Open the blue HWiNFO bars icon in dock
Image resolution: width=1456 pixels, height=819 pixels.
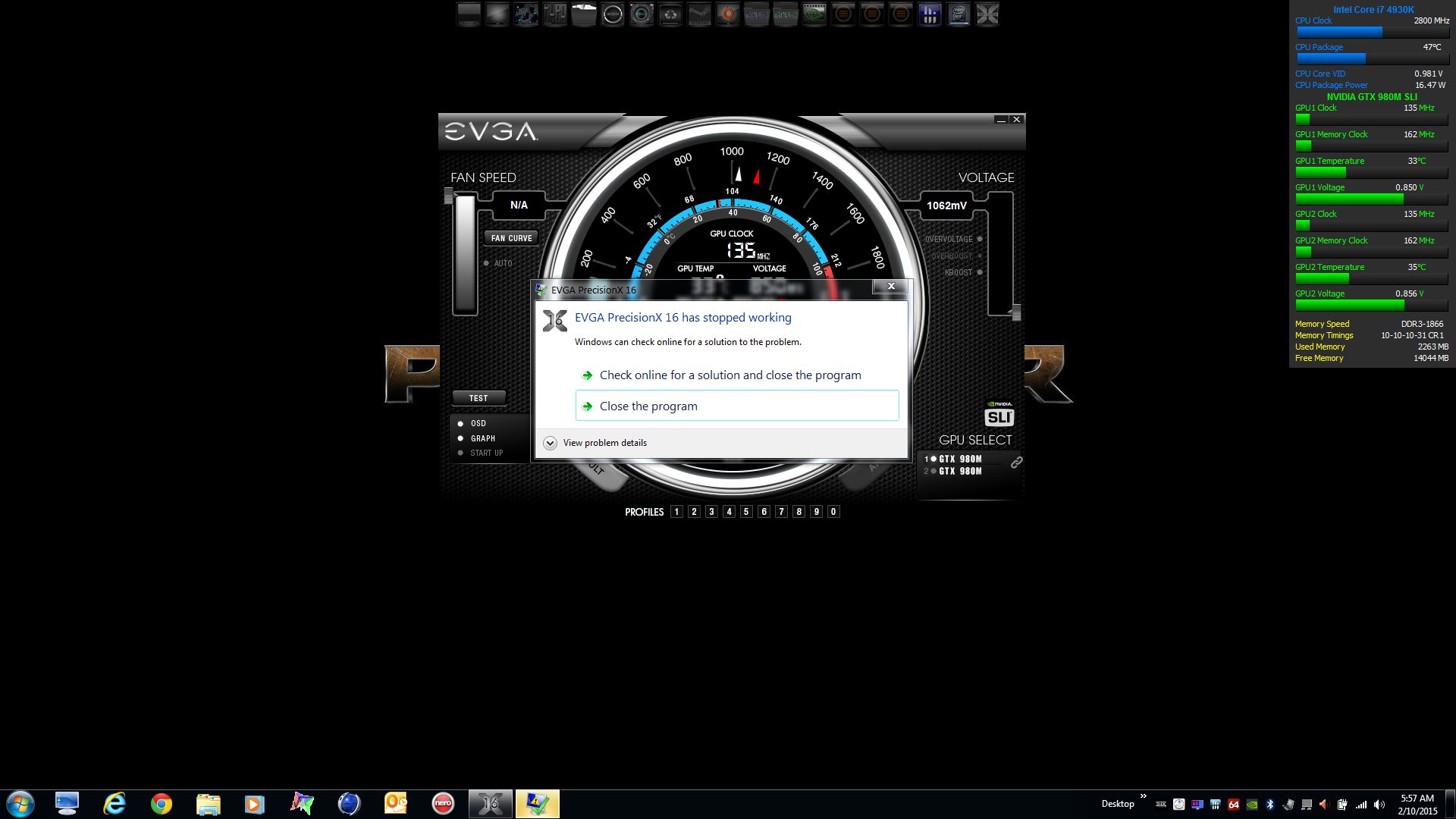930,14
